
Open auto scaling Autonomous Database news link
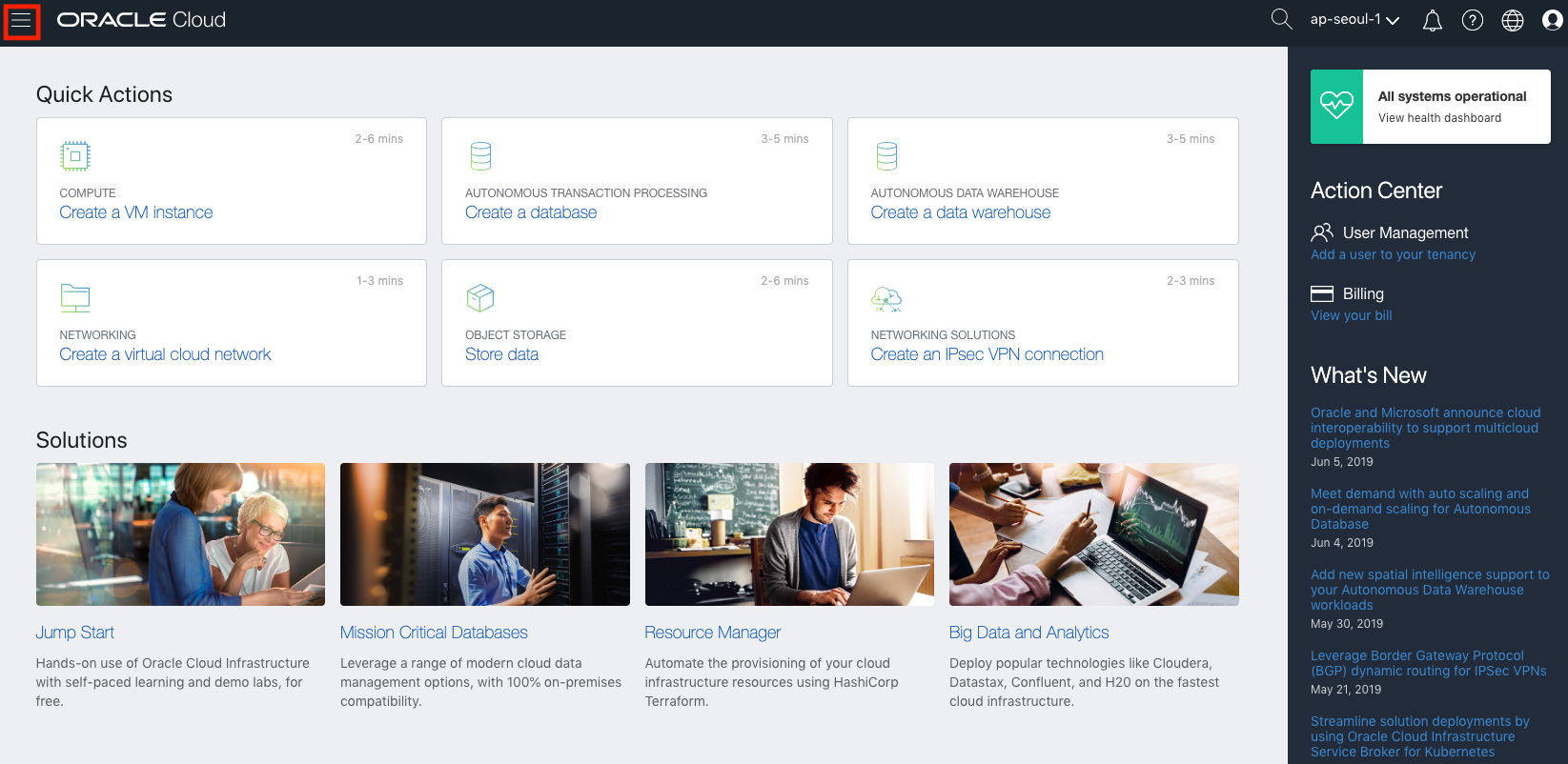pos(1420,509)
